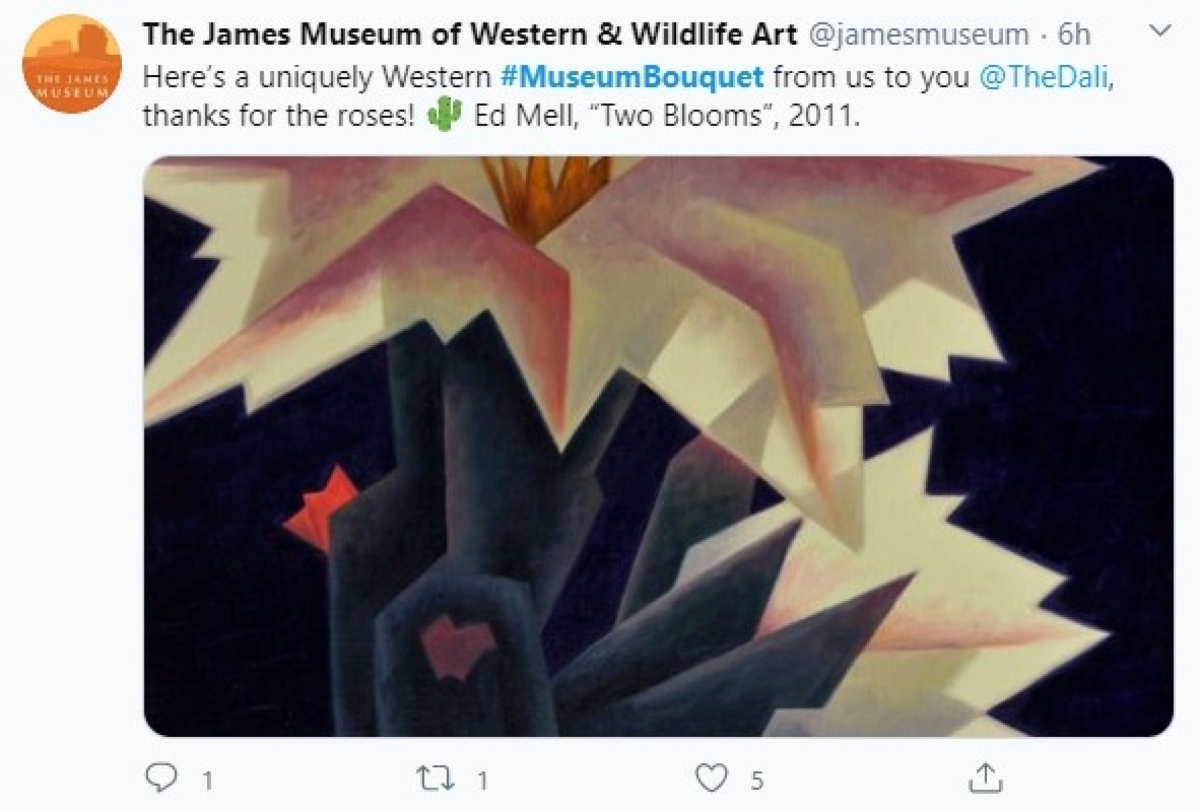Like the tweet with the heart icon

[712, 777]
